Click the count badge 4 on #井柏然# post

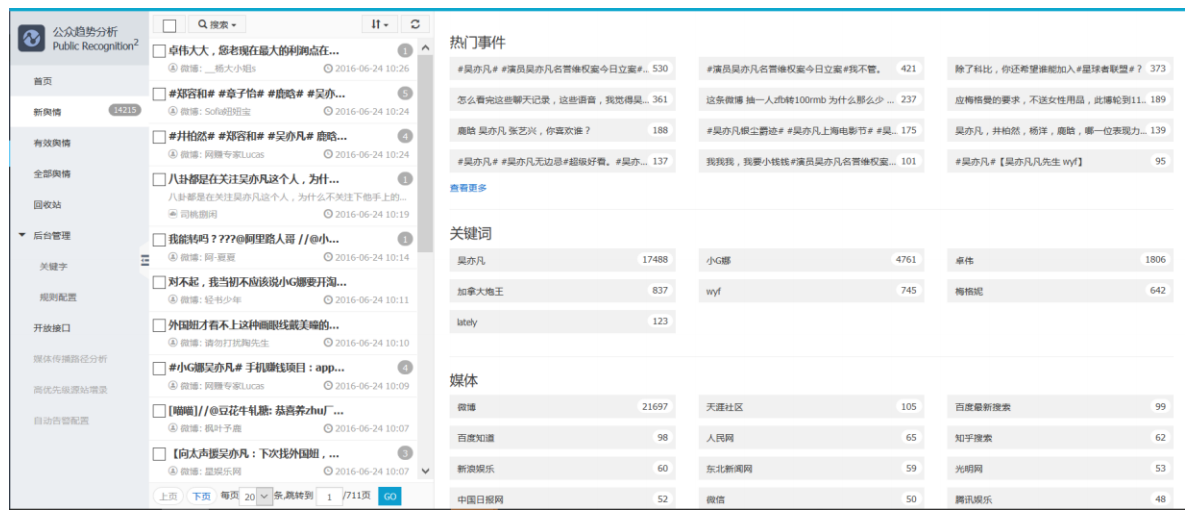coord(405,137)
